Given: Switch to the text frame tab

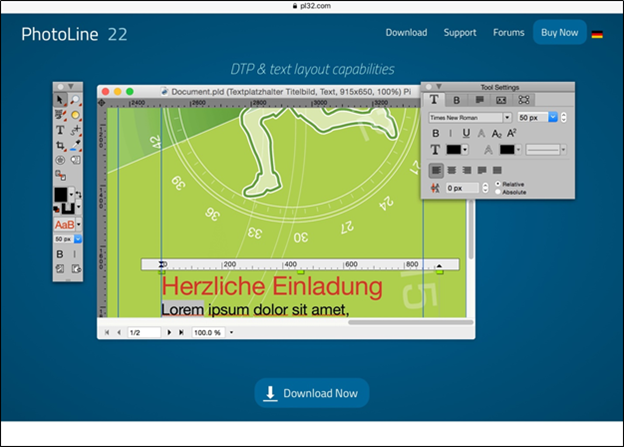Looking at the screenshot, I should [501, 100].
